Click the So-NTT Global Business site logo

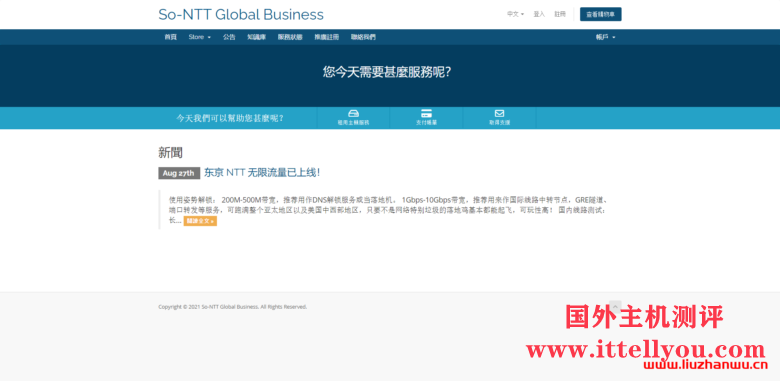[241, 14]
